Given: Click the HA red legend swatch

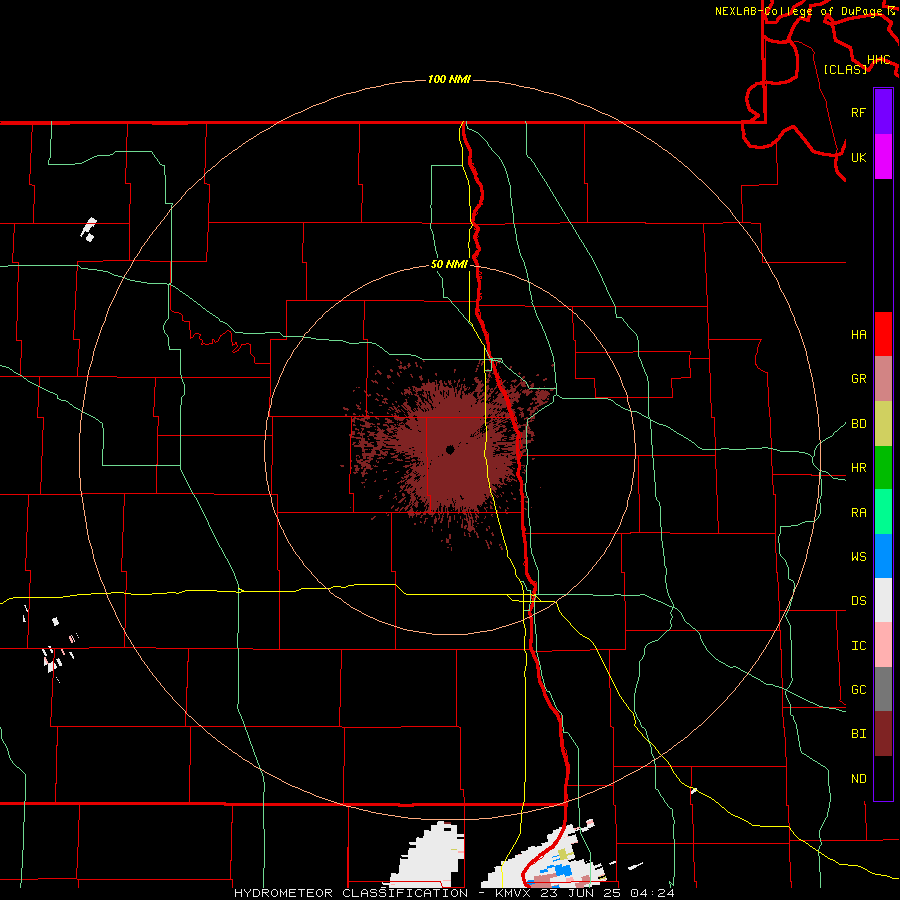Looking at the screenshot, I should coord(883,334).
